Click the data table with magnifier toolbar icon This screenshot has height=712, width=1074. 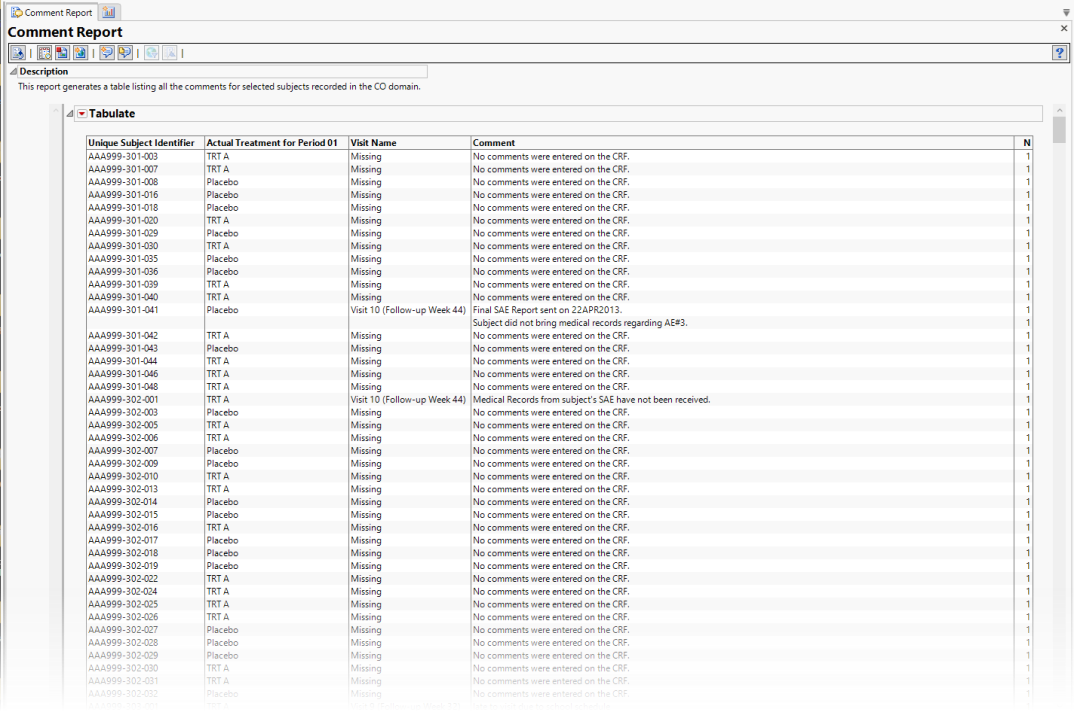pyautogui.click(x=45, y=53)
